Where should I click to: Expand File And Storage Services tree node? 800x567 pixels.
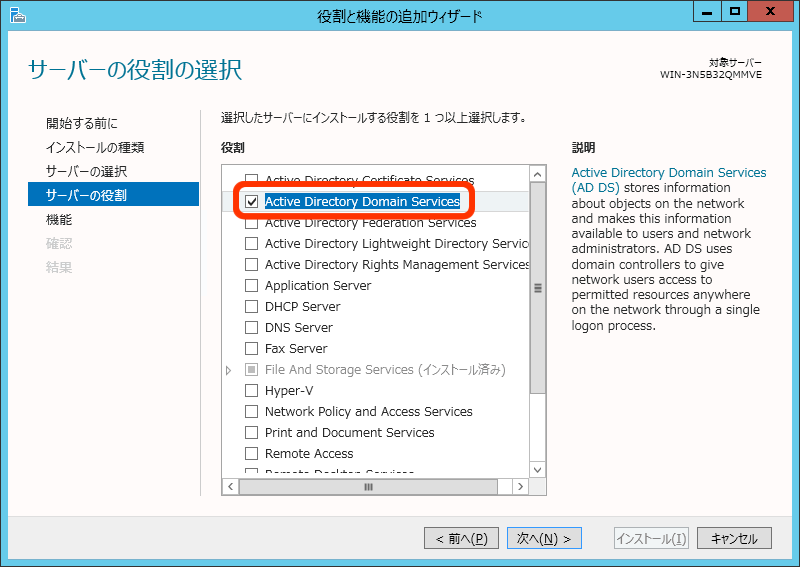tap(229, 370)
